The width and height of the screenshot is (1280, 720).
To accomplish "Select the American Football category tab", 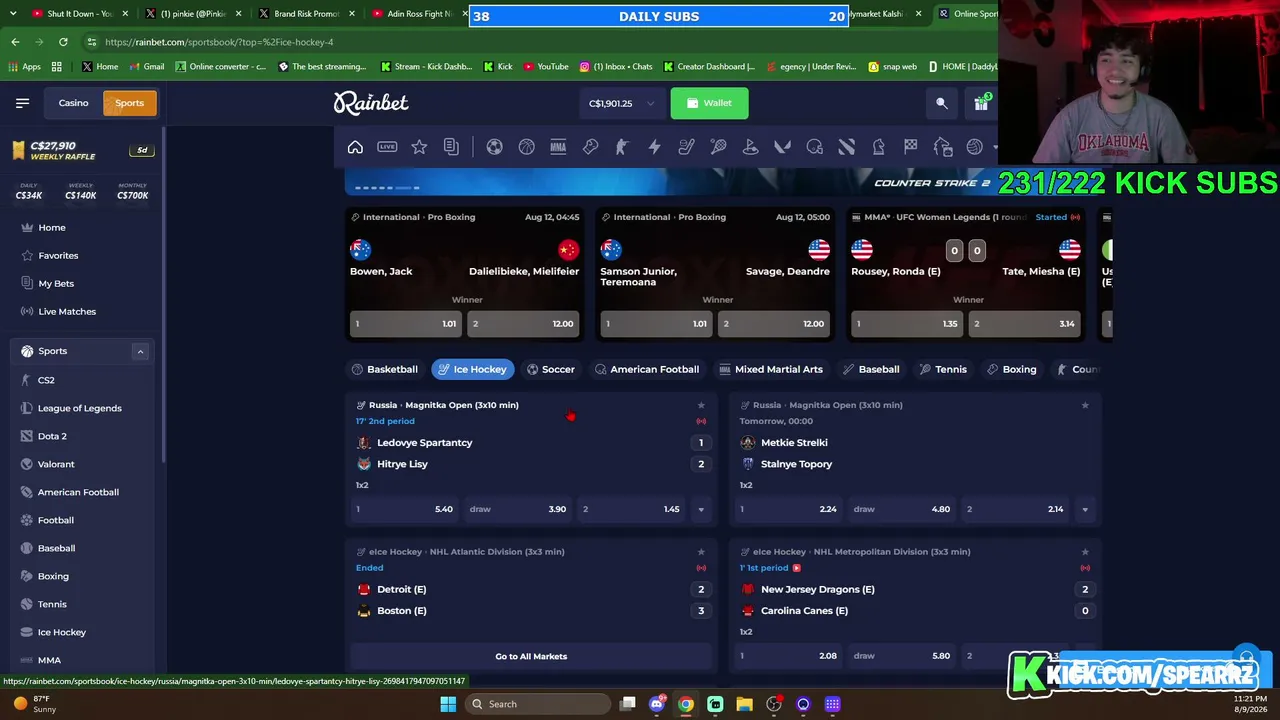I will point(647,369).
